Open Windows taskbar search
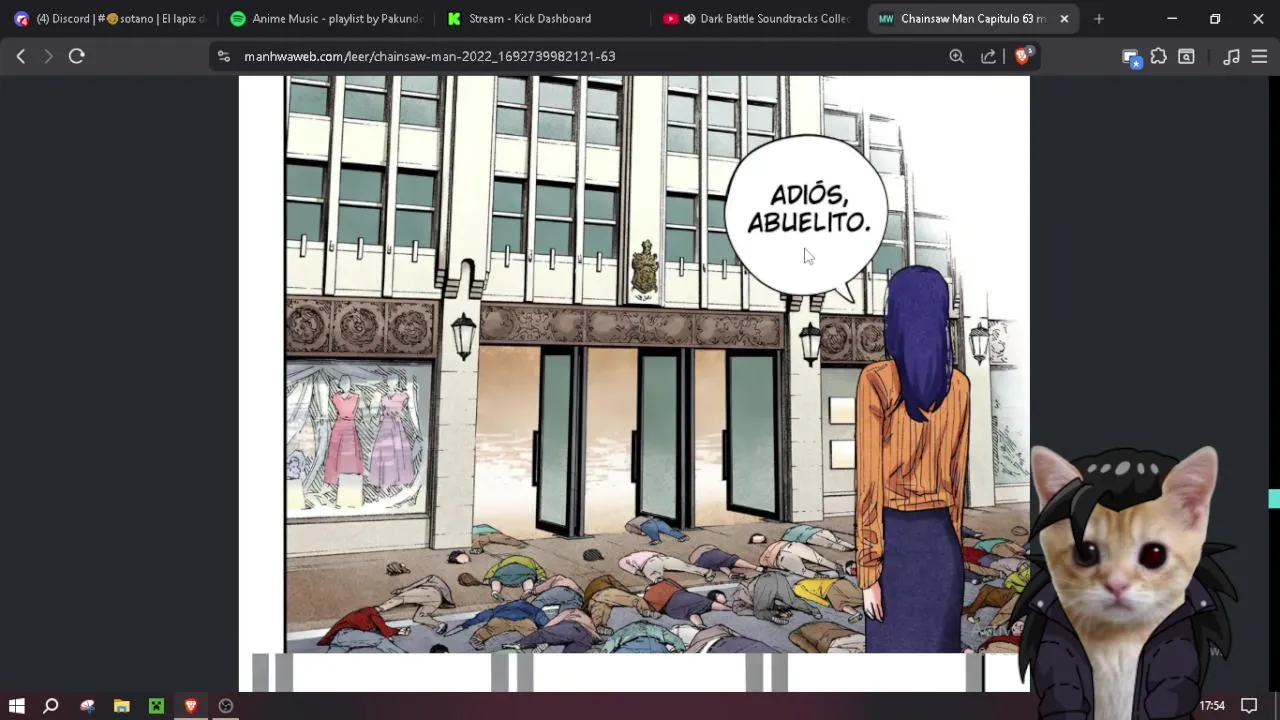Image resolution: width=1280 pixels, height=720 pixels. click(x=51, y=706)
